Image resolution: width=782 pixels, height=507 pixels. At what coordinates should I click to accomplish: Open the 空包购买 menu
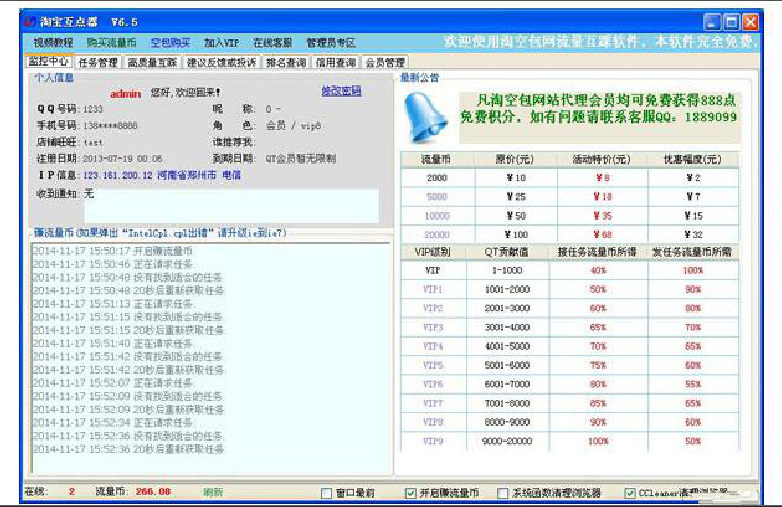click(x=170, y=43)
